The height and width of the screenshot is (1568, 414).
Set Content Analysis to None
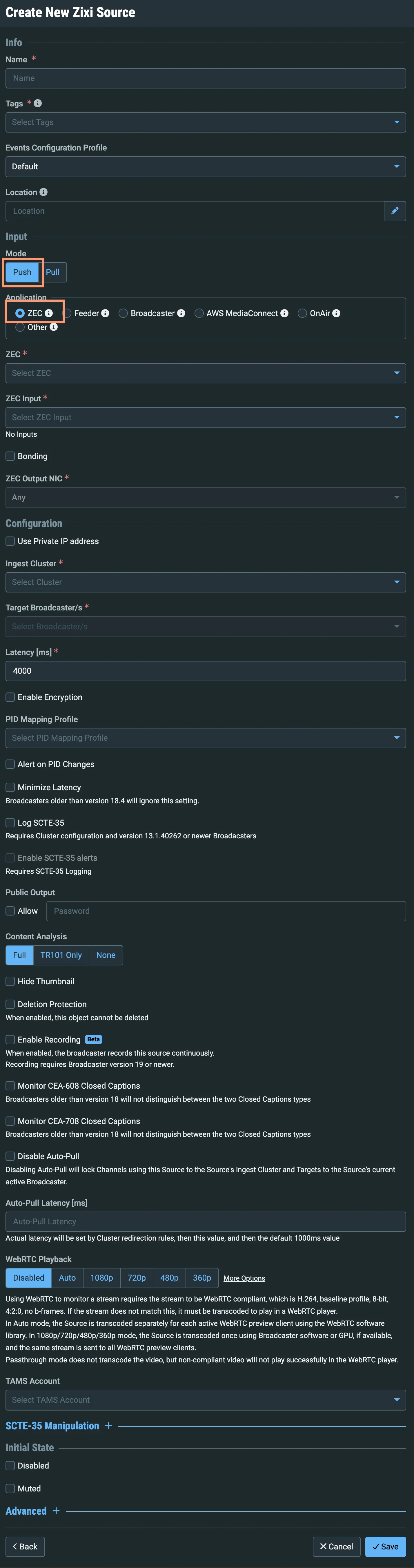coord(106,955)
